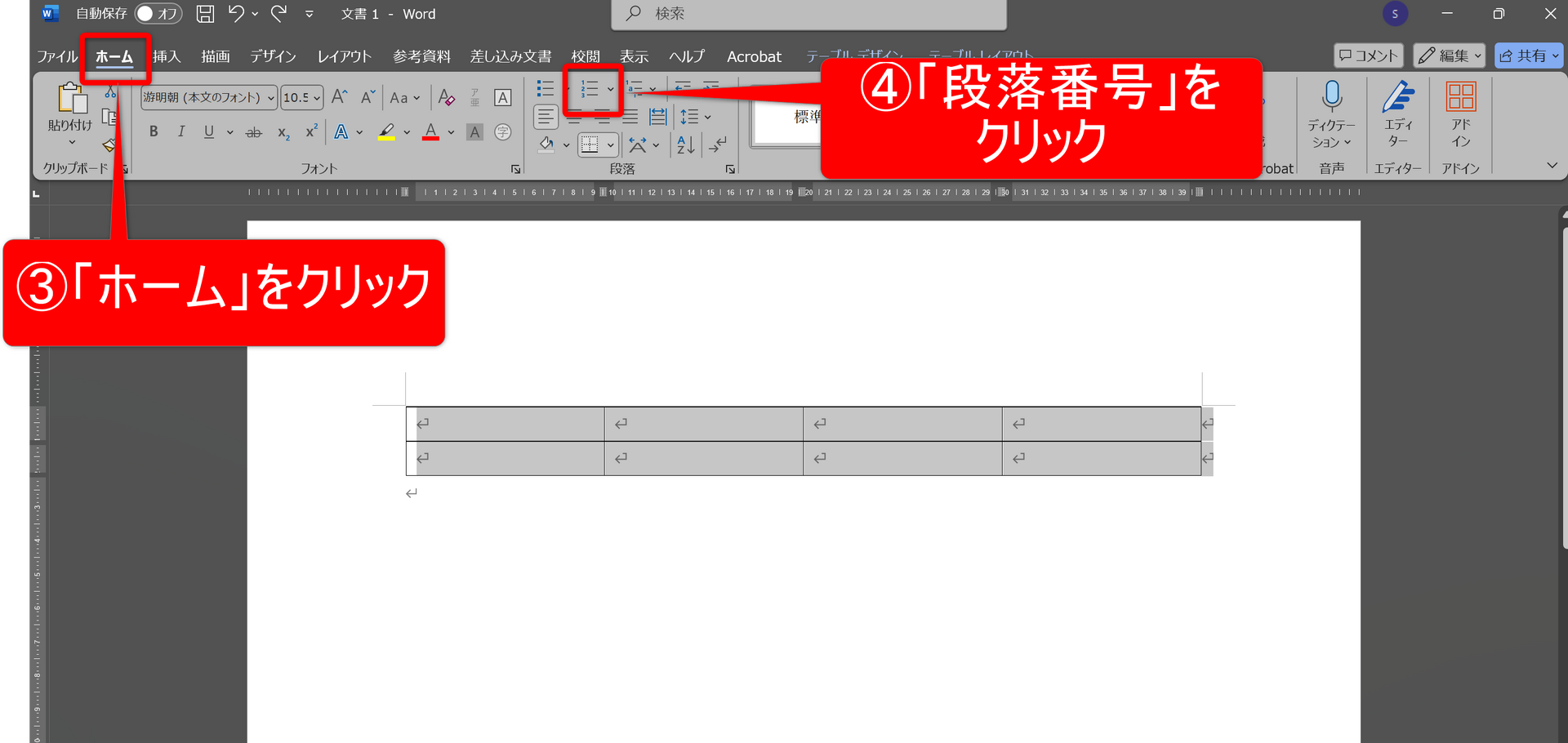Click the Save disk icon
Screen dimensions: 1568x743
point(205,14)
